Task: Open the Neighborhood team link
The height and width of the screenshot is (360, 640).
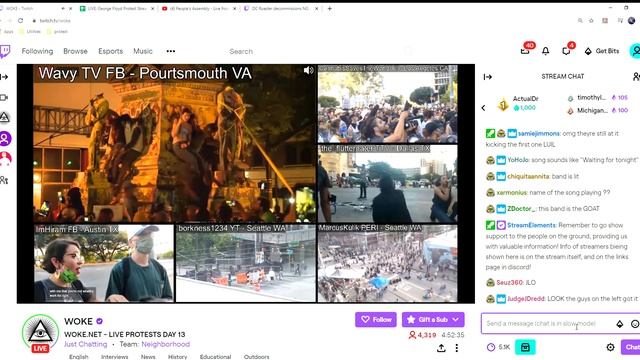Action: tap(165, 344)
